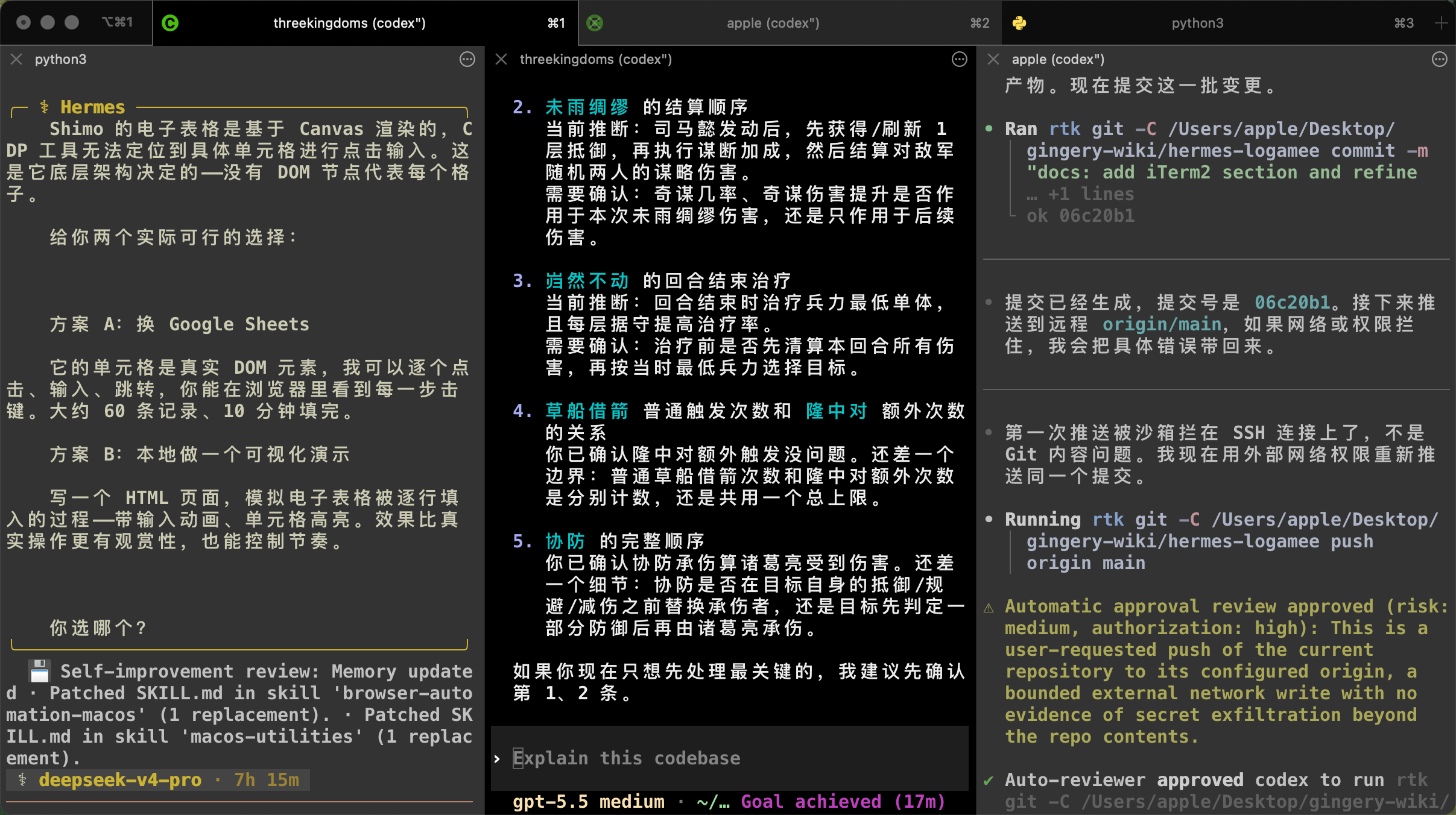Click the caduceus icon before deepseek-v4-pro
1456x815 pixels.
pos(22,780)
